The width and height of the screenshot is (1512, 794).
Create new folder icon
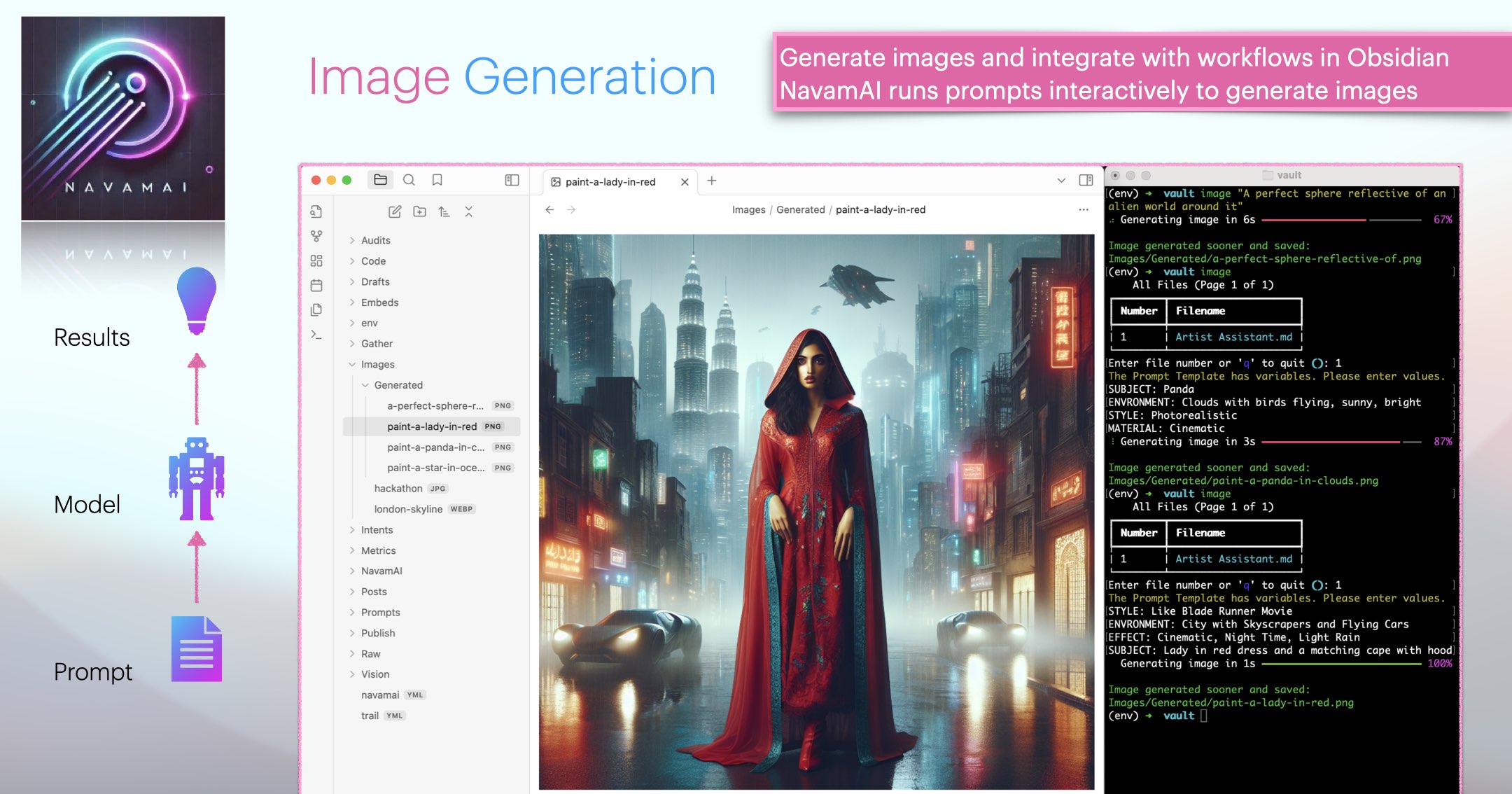[x=419, y=211]
